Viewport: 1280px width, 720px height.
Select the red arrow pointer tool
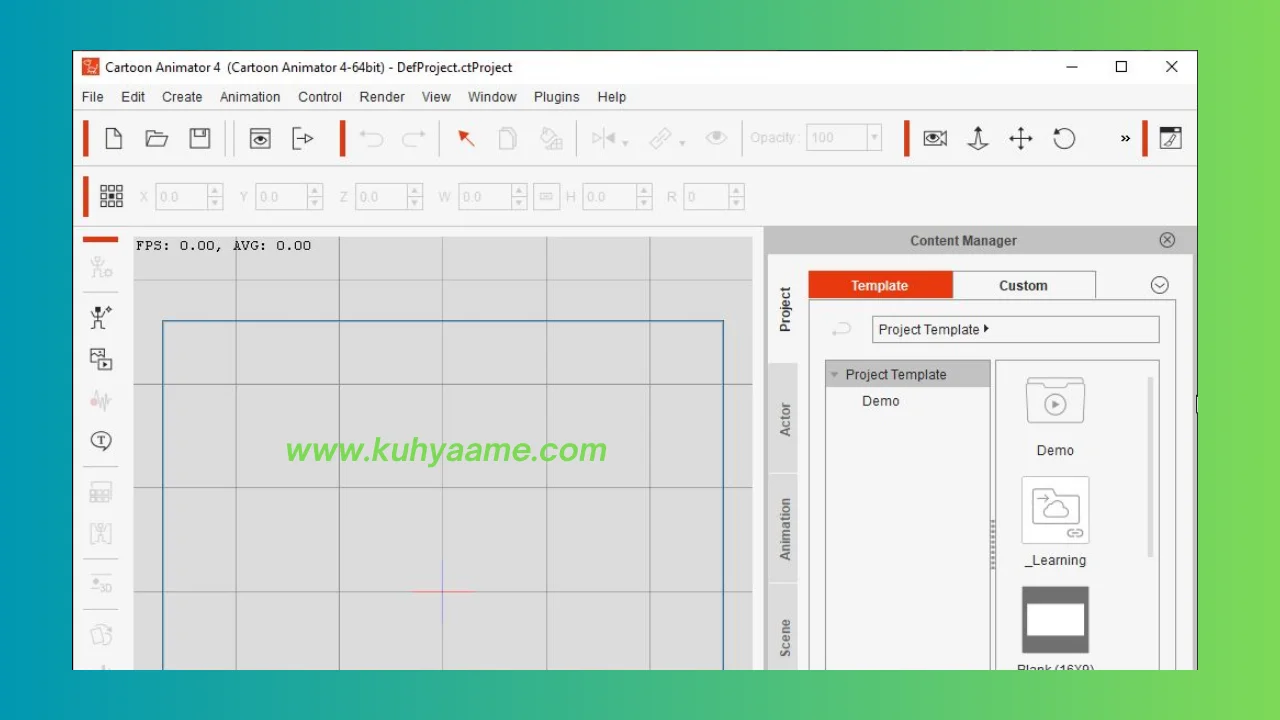coord(465,138)
